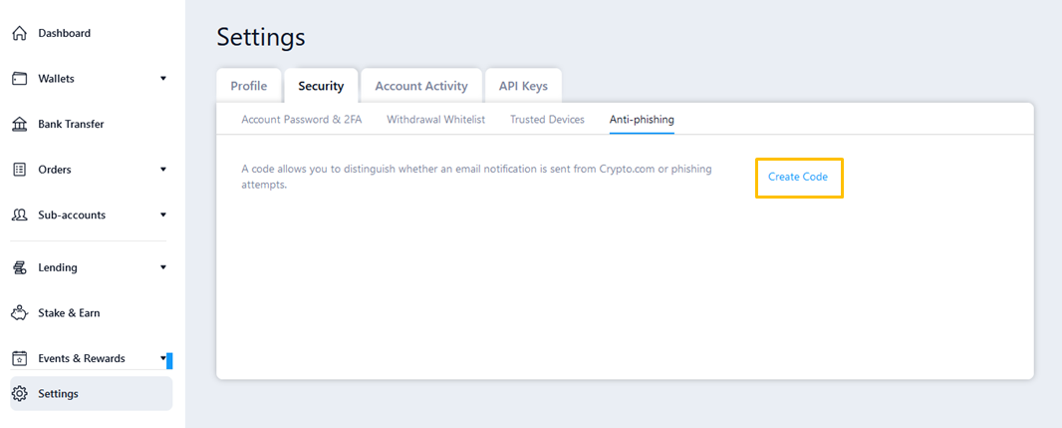The image size is (1062, 428).
Task: Open Account Password & 2FA sub-tab
Action: tap(302, 120)
